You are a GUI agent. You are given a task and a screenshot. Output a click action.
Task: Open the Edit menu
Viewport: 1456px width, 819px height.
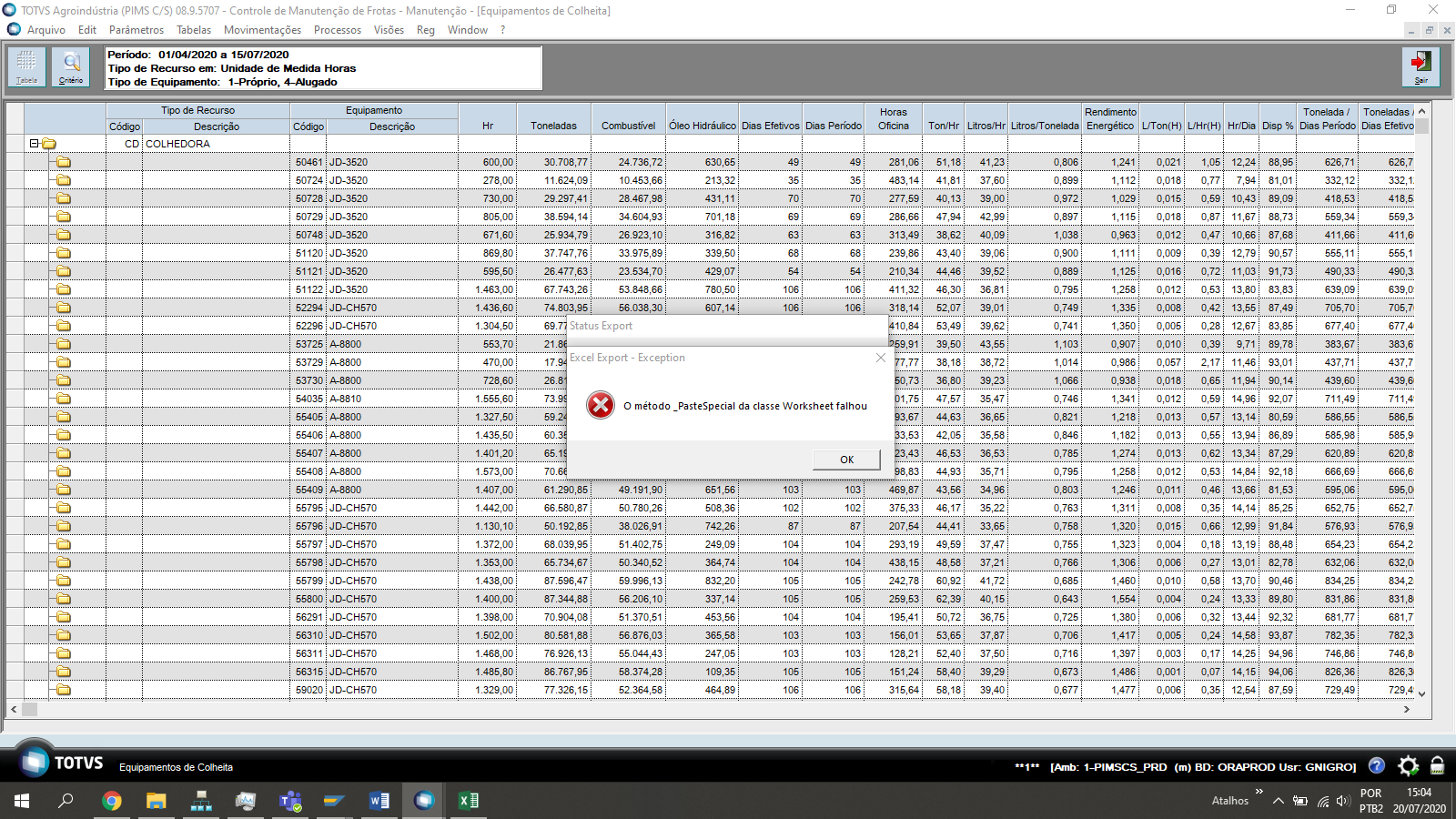[x=87, y=30]
